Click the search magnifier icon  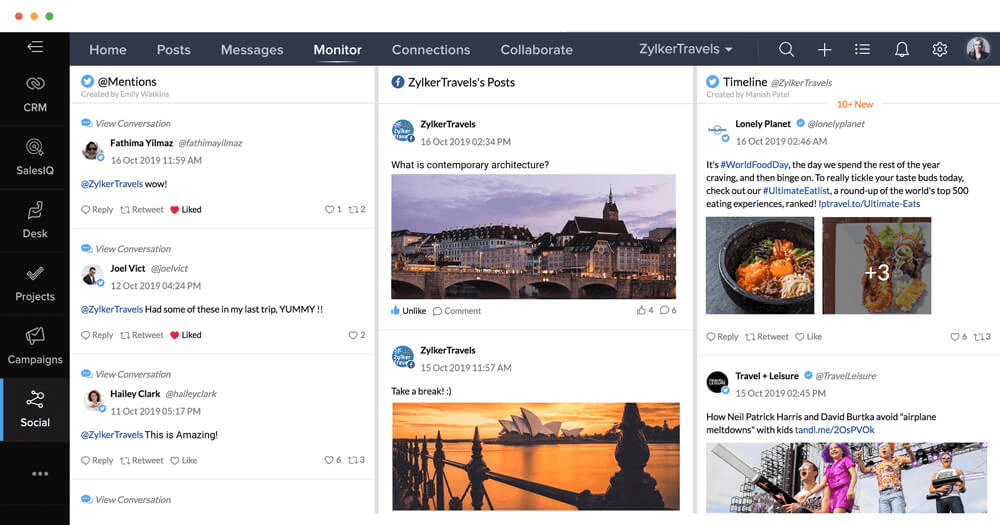(786, 49)
